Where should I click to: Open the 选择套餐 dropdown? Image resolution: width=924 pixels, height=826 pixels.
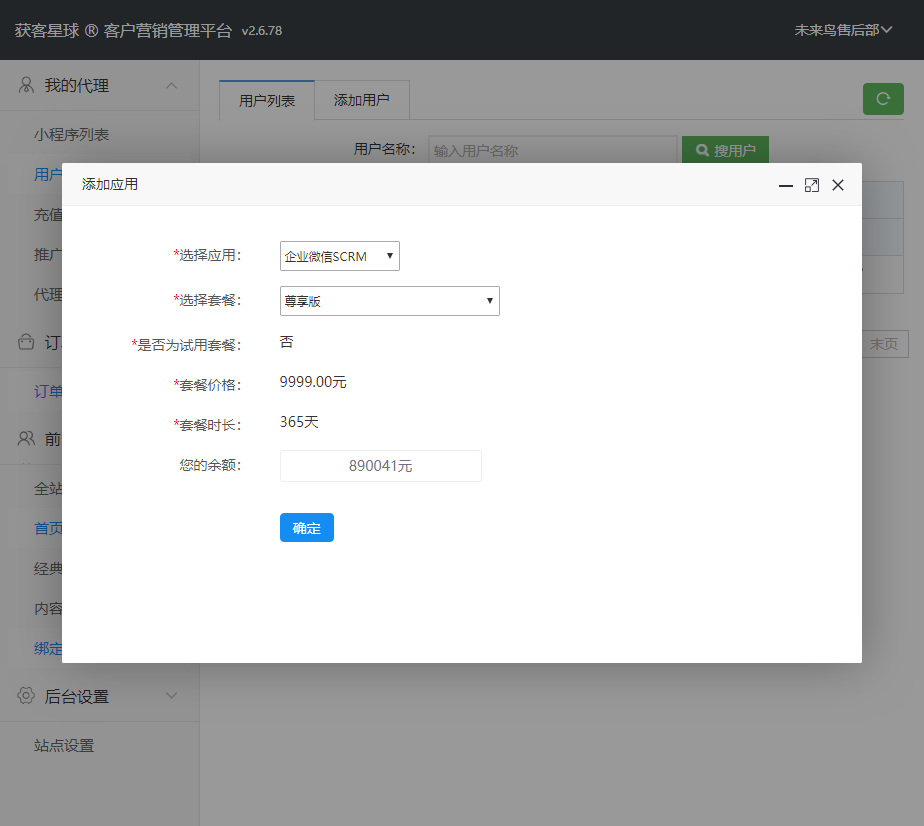coord(389,301)
